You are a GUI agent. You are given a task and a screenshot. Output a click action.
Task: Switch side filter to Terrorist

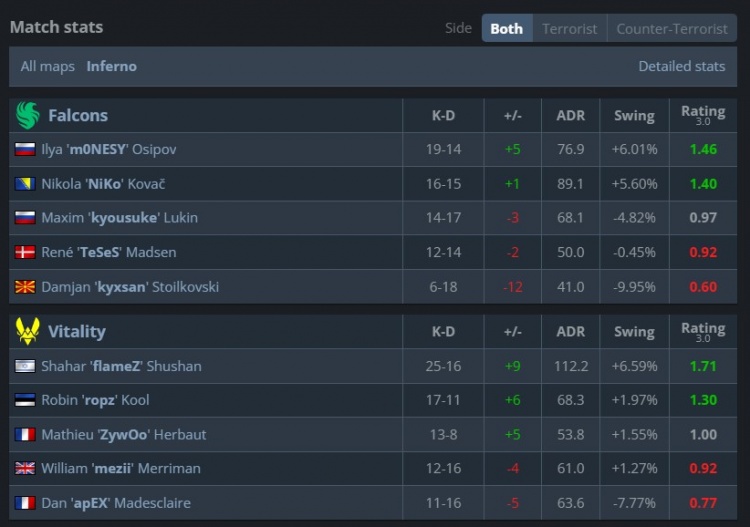570,29
